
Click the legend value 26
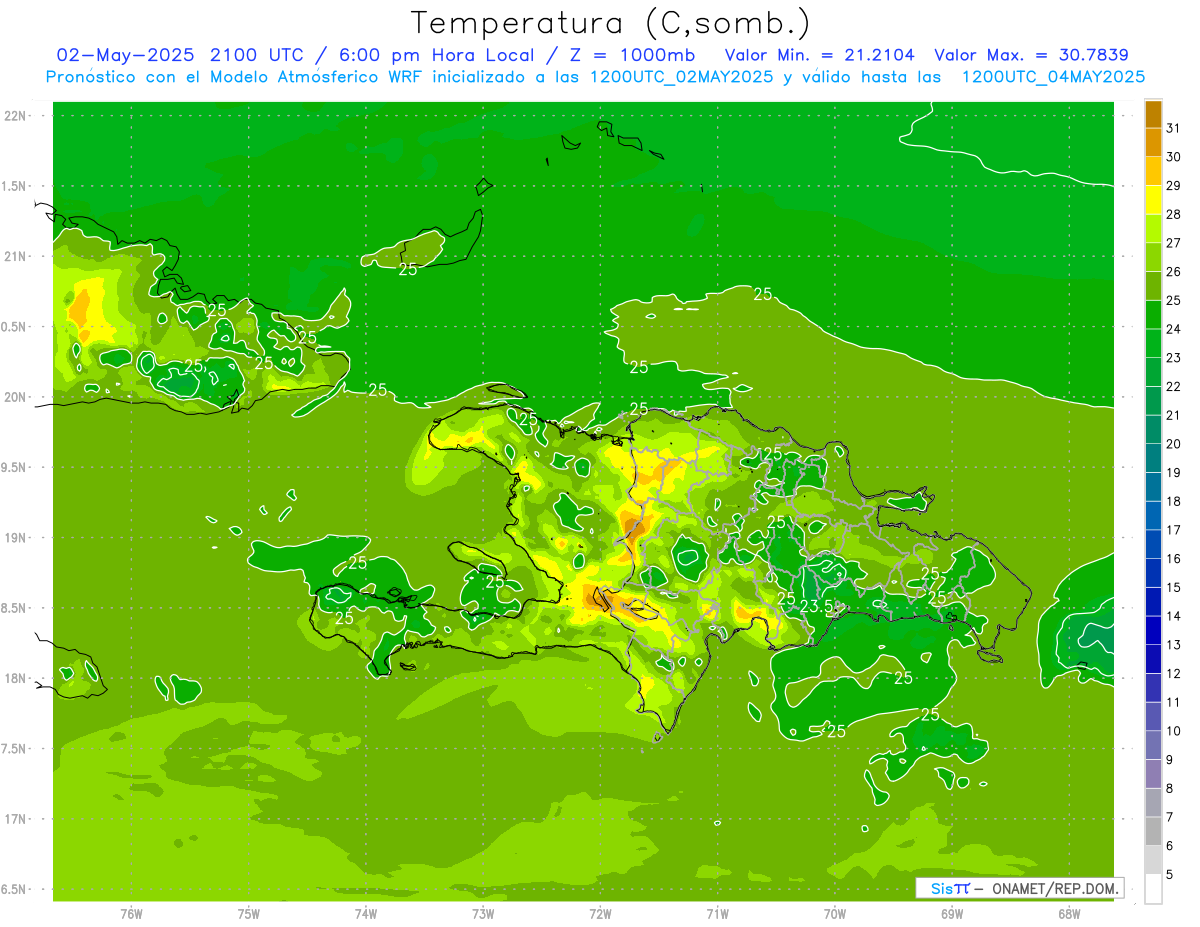click(1174, 272)
